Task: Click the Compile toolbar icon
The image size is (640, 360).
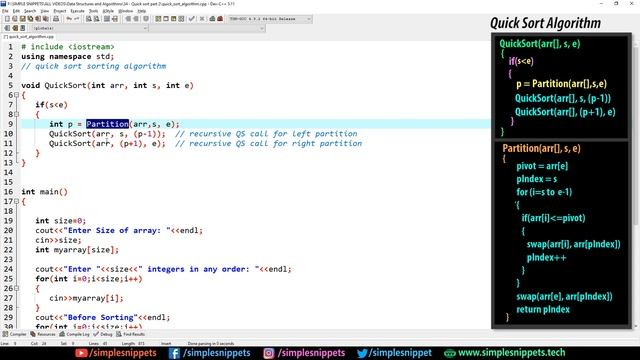Action: (x=158, y=19)
